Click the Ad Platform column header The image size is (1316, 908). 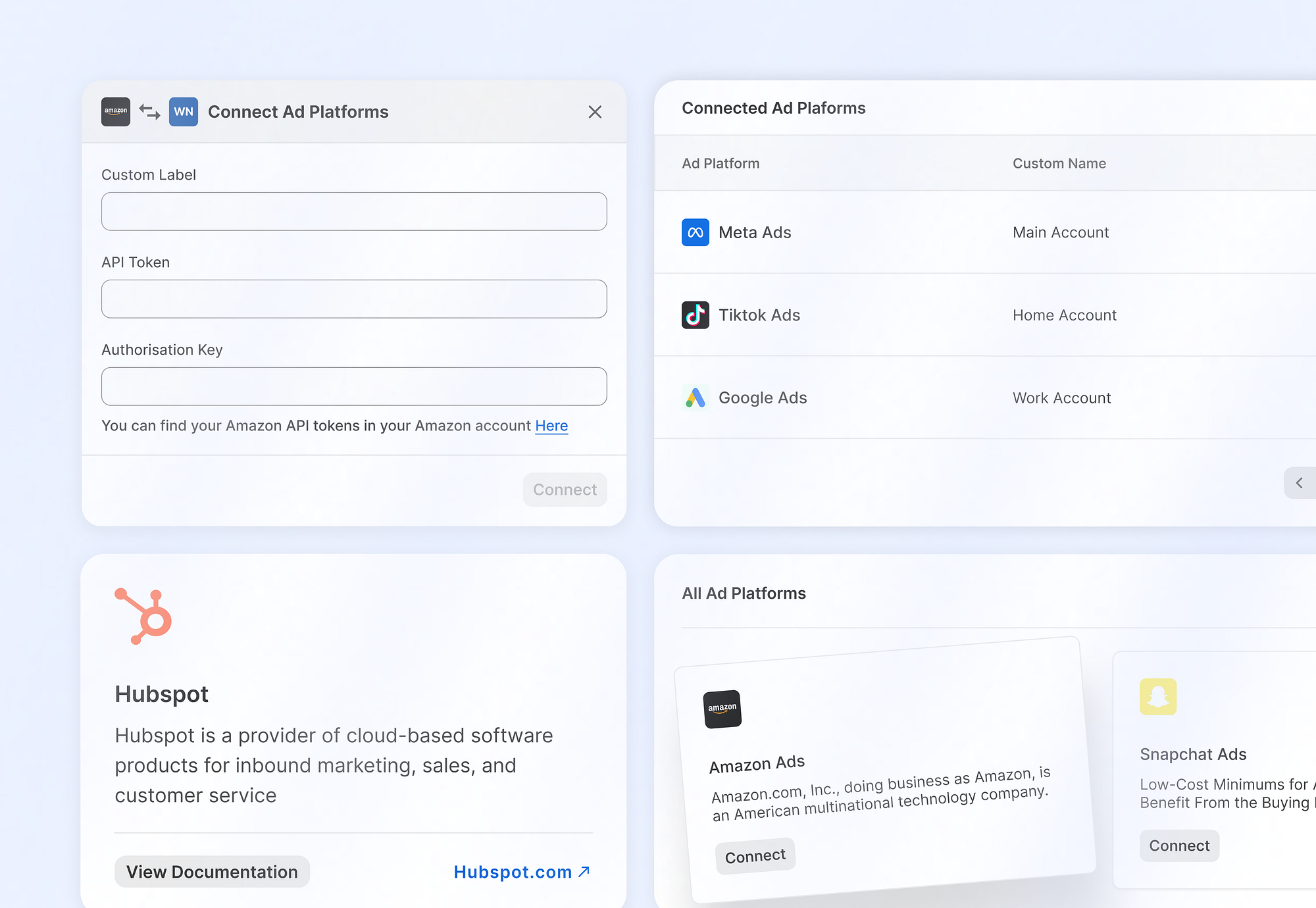coord(721,163)
